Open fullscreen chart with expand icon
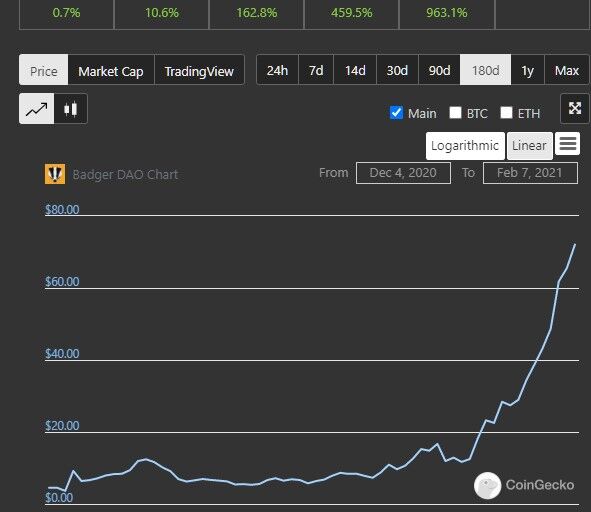591x512 pixels. point(575,109)
